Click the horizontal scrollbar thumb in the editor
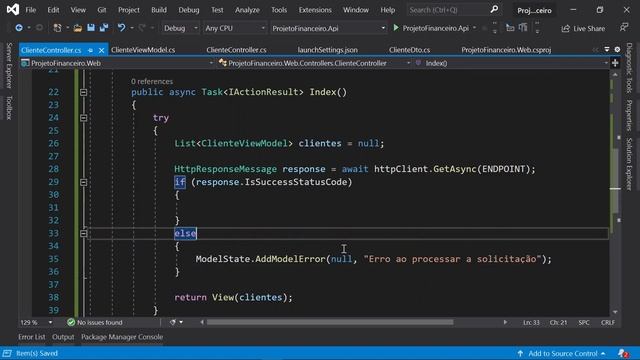 330,322
